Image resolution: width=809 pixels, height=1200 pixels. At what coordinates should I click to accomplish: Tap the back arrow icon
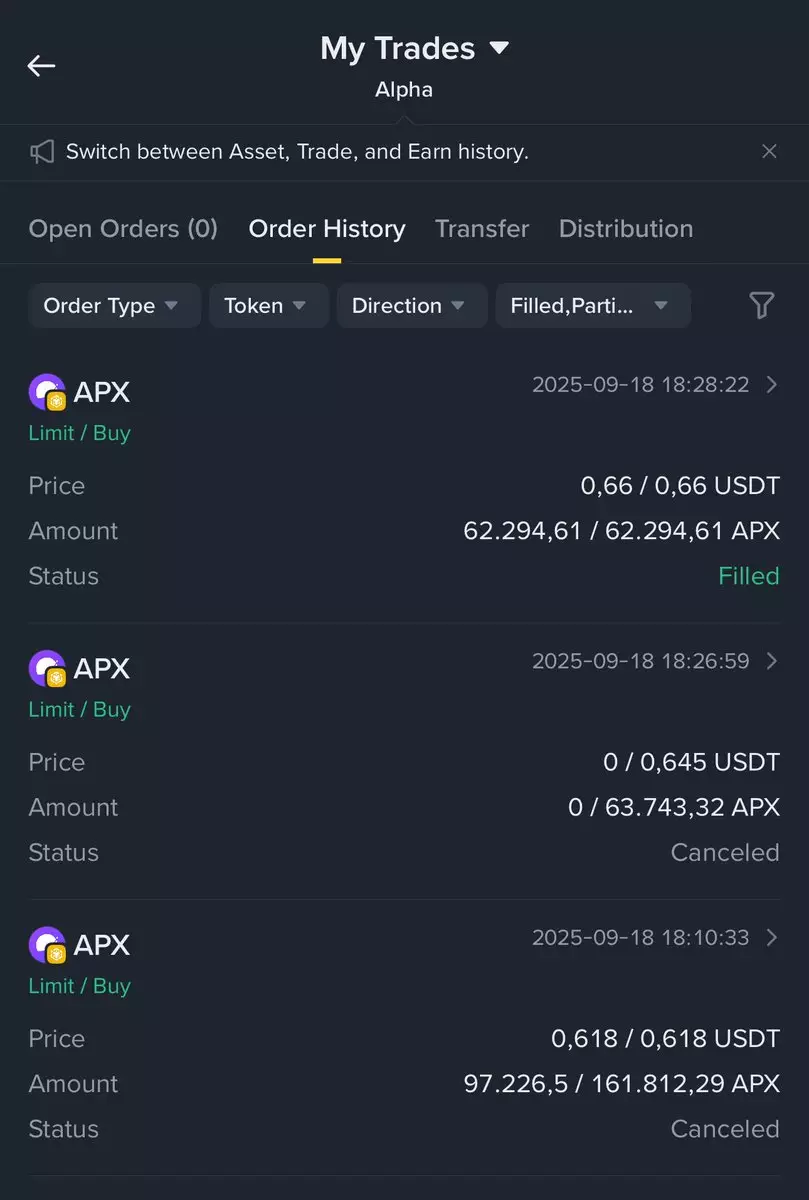pos(41,66)
